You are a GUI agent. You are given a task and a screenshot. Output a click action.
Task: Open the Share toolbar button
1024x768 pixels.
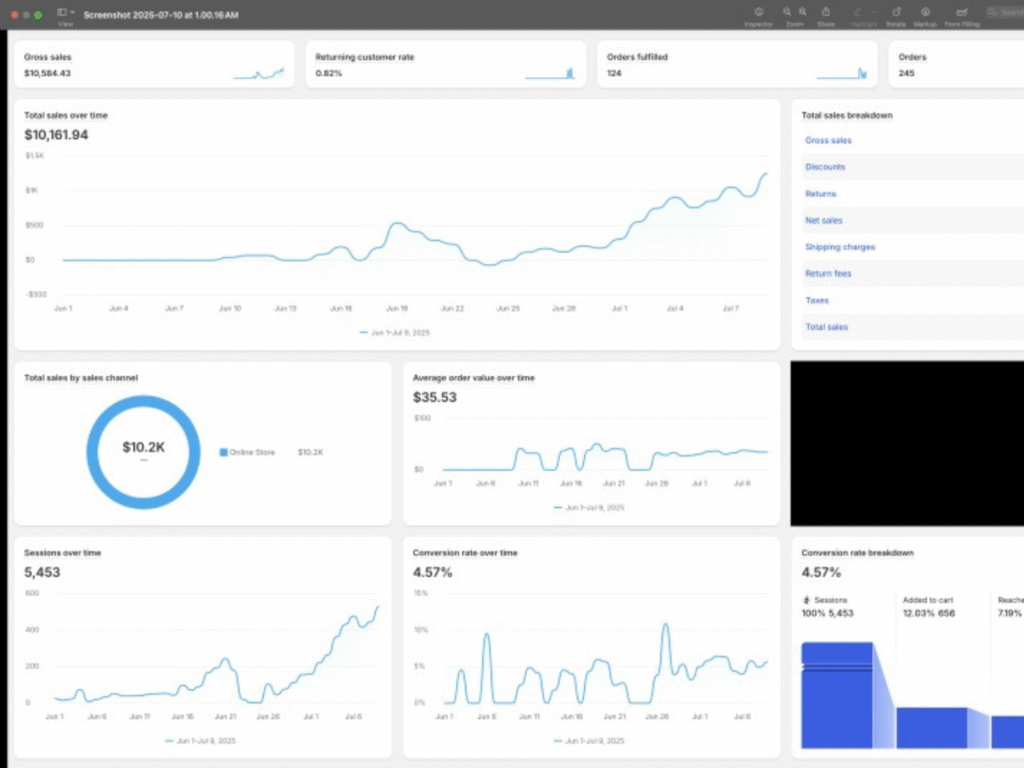[826, 12]
